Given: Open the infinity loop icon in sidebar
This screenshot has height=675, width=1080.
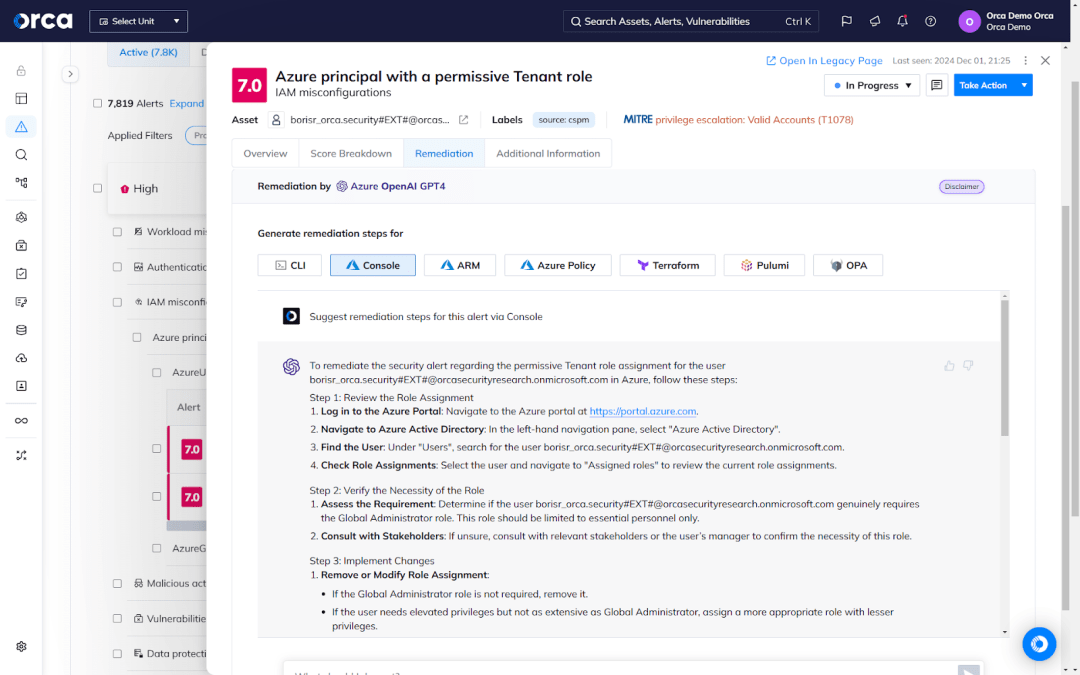Looking at the screenshot, I should (x=21, y=421).
